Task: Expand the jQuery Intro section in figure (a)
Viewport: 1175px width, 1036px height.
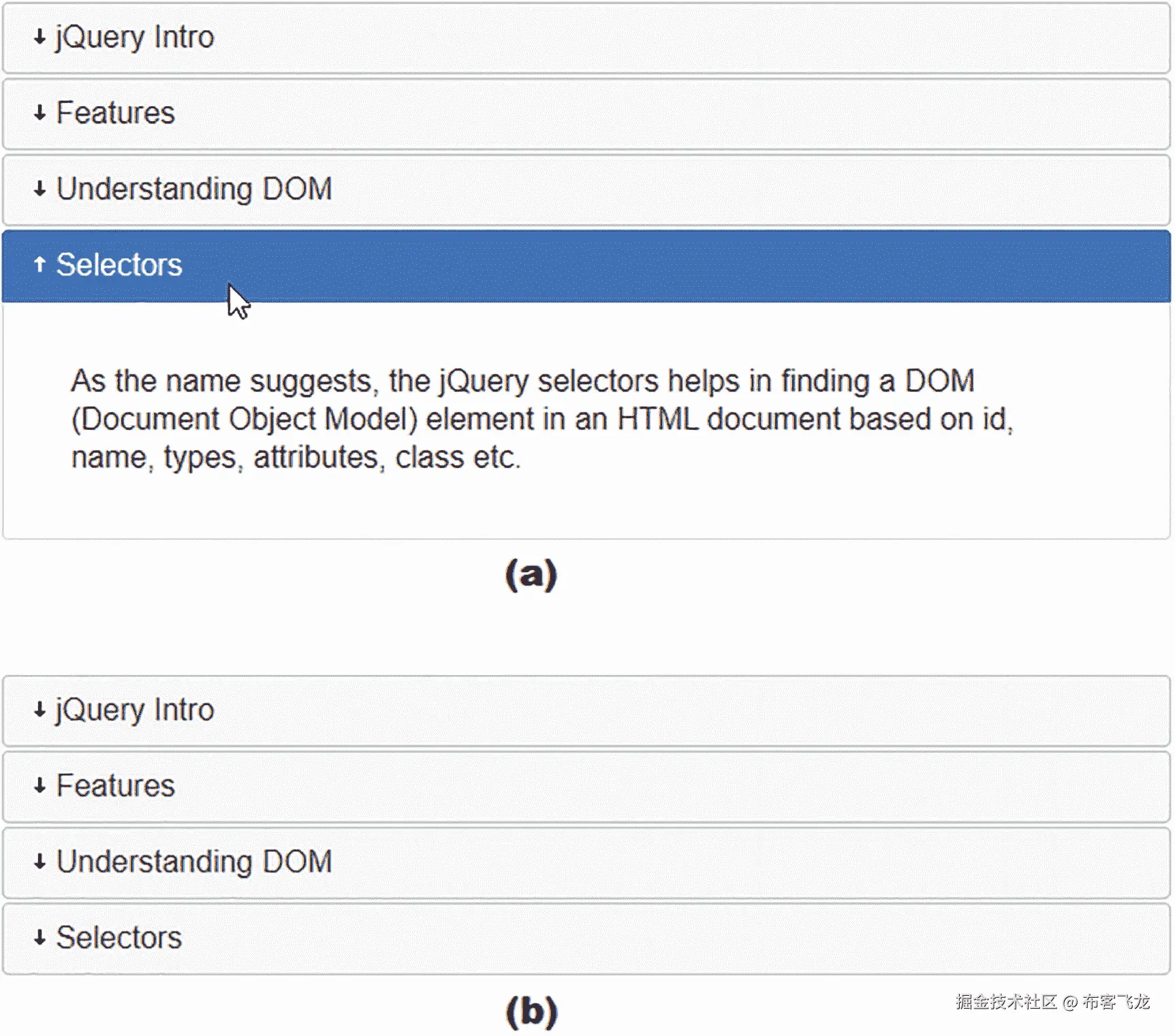Action: (x=135, y=37)
